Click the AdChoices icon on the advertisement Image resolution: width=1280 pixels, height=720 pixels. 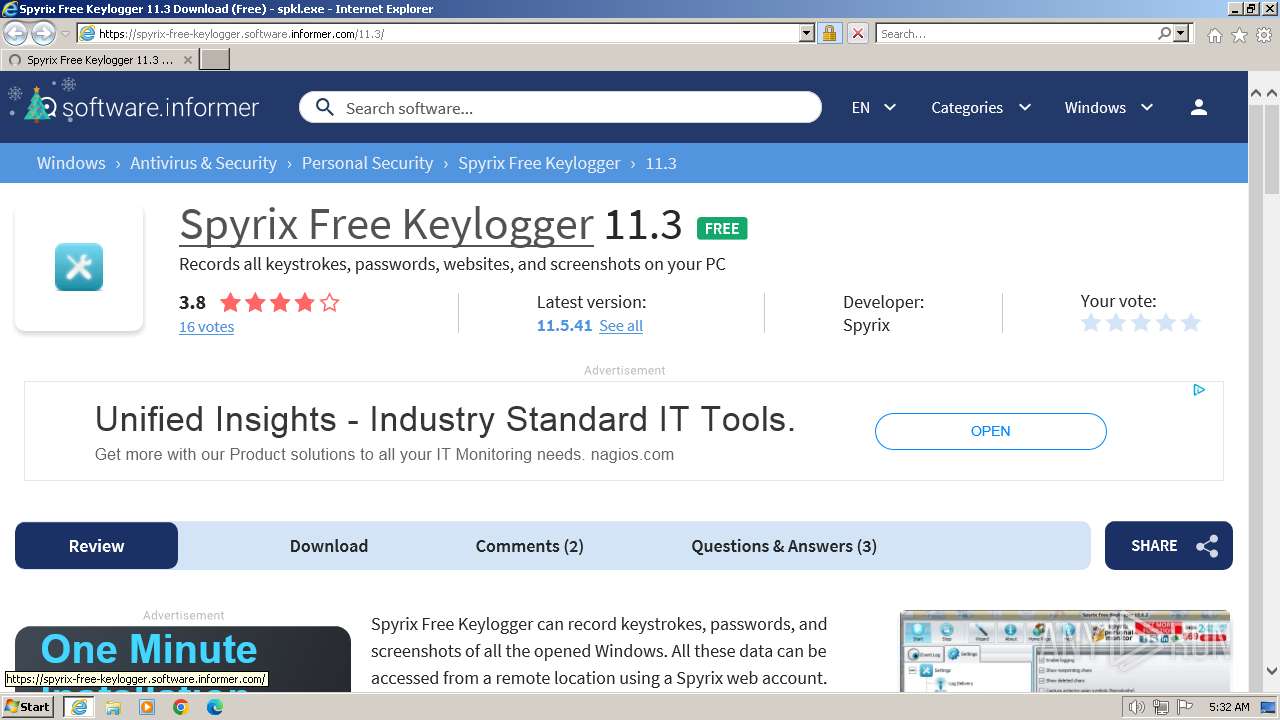pyautogui.click(x=1199, y=390)
